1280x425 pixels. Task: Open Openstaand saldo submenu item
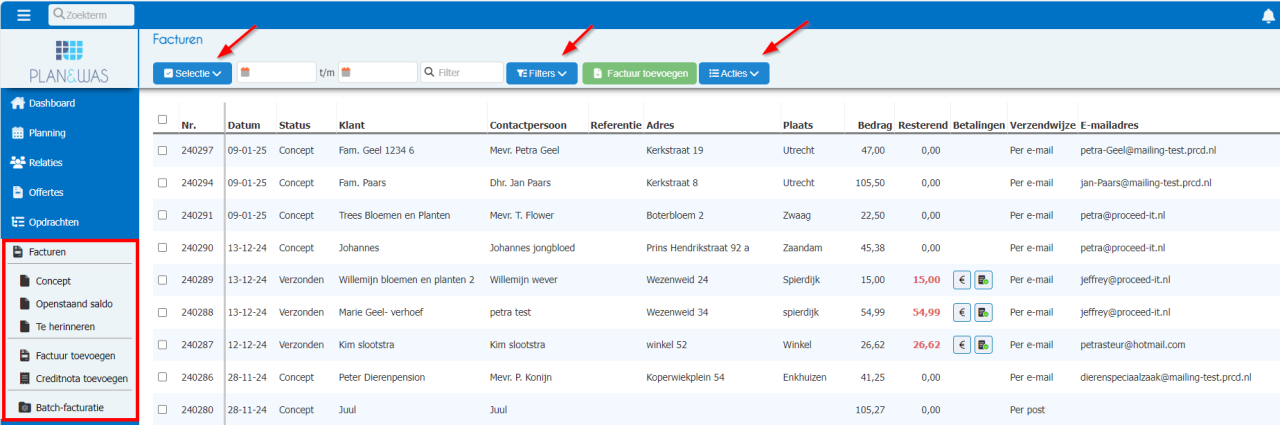click(74, 303)
